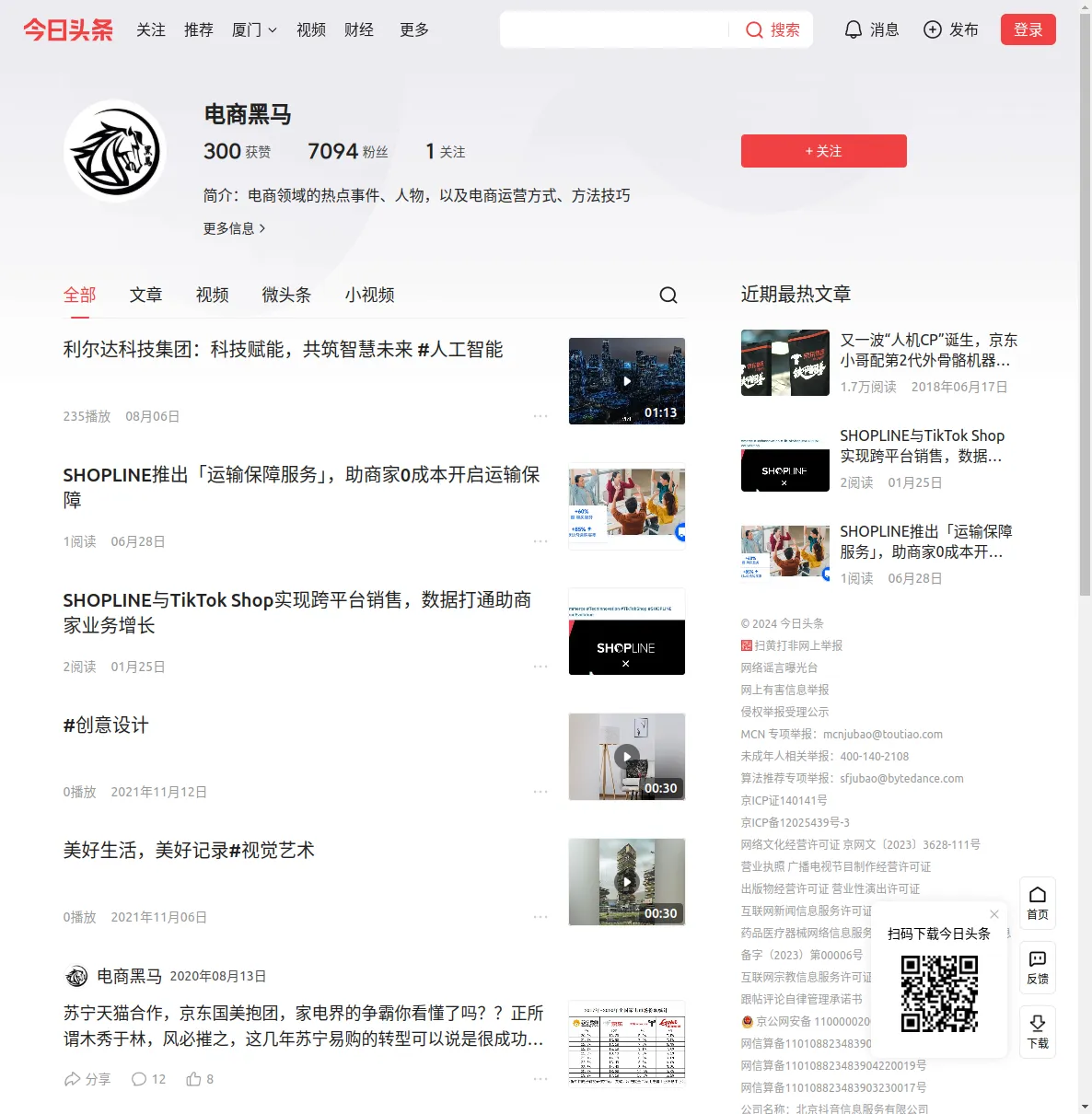
Task: Open the 利尔达科技集团 post title
Action: (x=284, y=350)
